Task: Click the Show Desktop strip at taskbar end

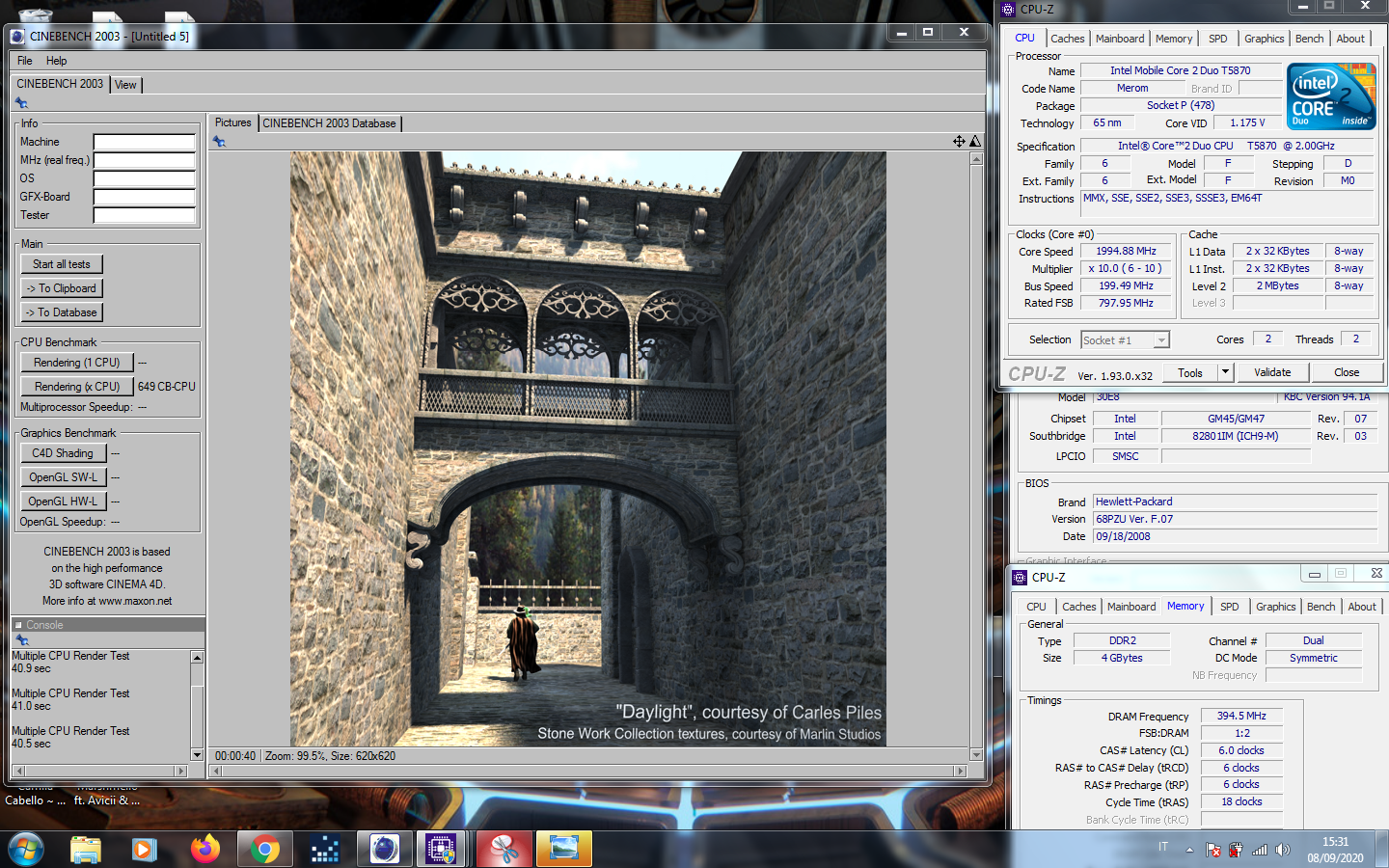Action: point(1383,850)
